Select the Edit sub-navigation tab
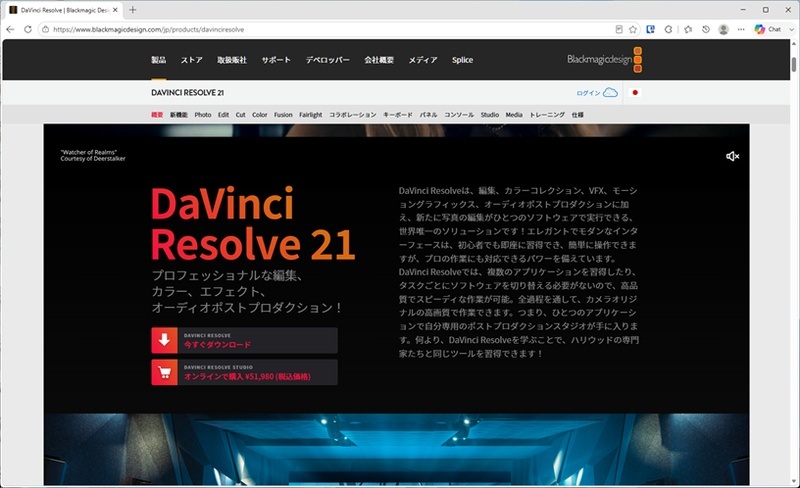This screenshot has height=488, width=800. (223, 115)
